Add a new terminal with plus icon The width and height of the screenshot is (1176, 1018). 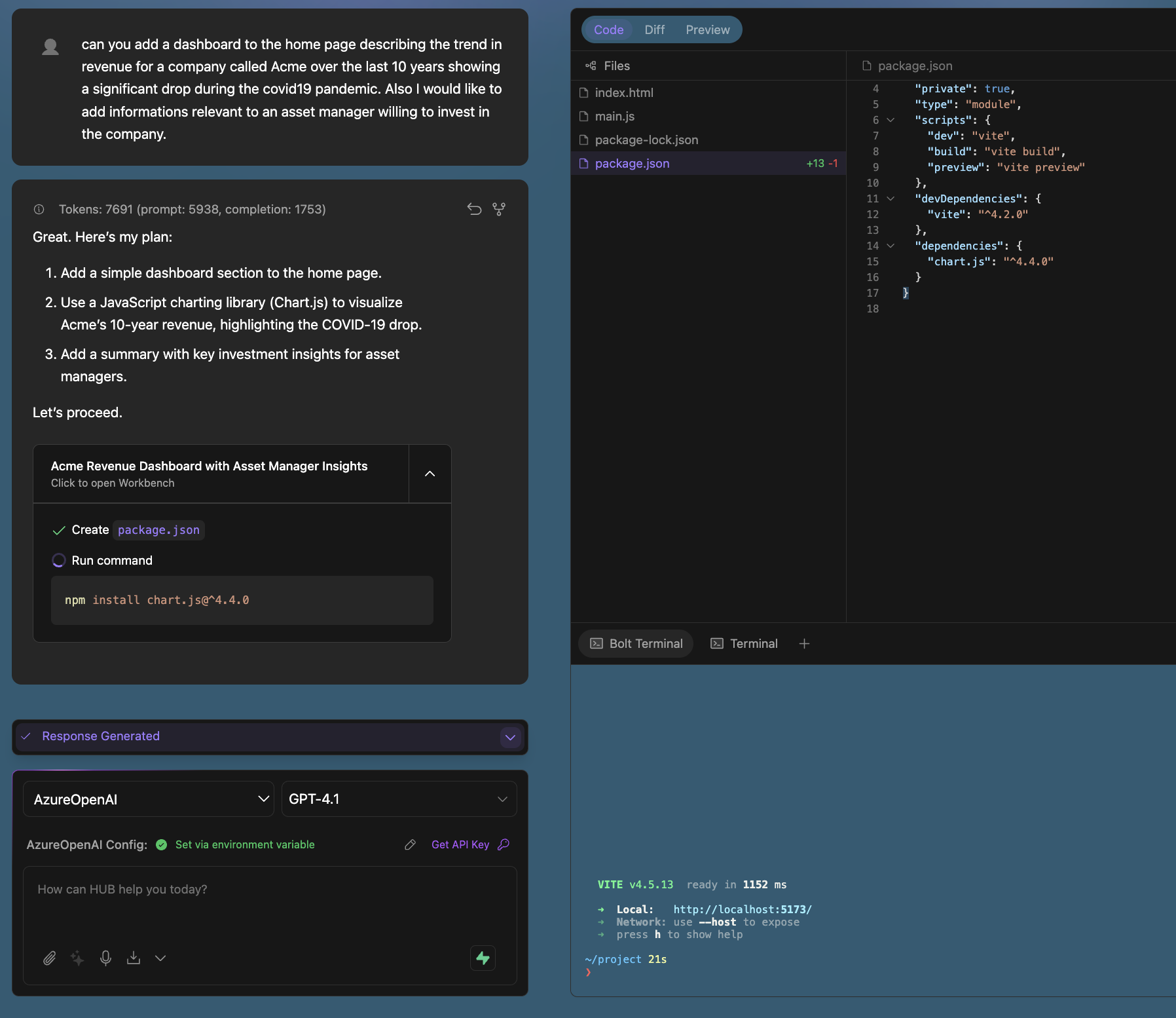pyautogui.click(x=804, y=644)
